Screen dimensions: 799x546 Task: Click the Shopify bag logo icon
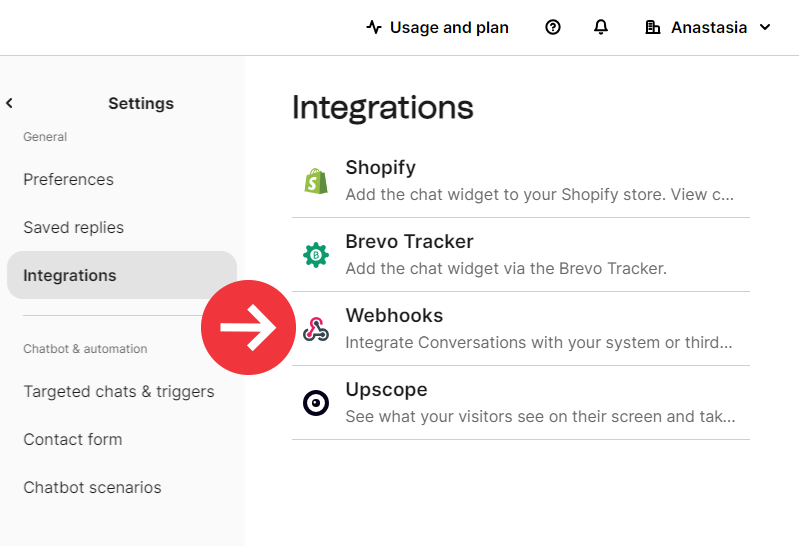click(x=316, y=181)
